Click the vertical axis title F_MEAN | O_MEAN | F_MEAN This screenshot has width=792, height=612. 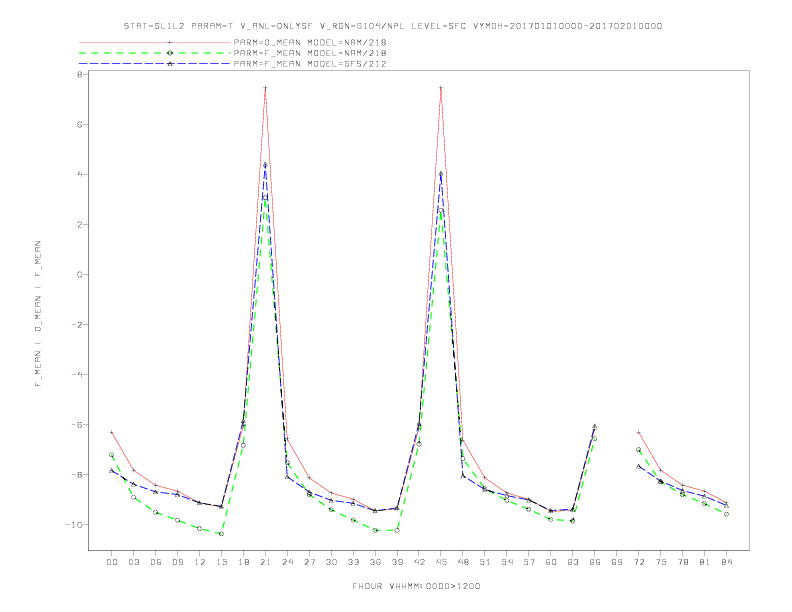click(38, 314)
